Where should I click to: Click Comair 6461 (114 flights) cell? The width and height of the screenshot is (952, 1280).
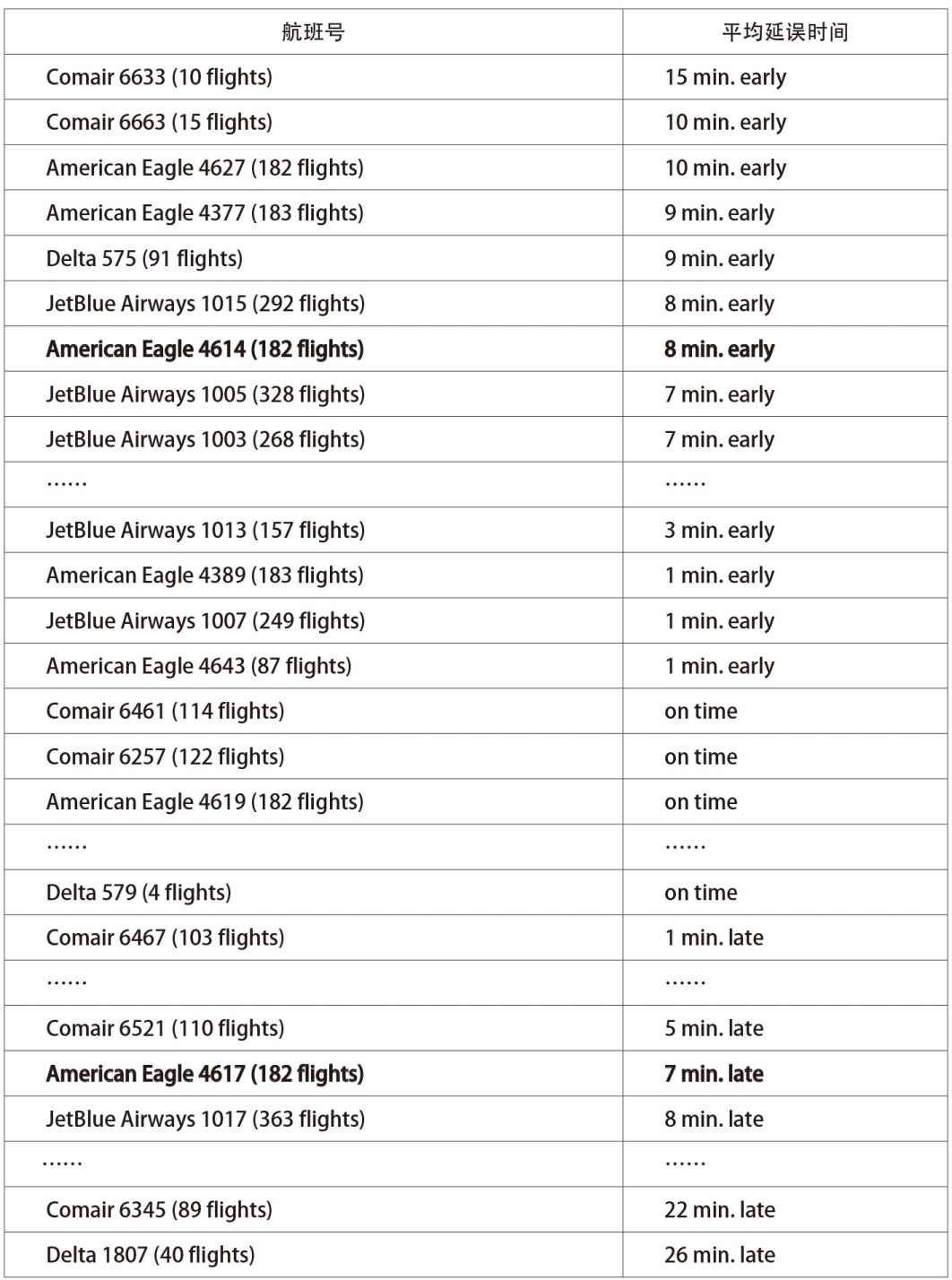165,712
